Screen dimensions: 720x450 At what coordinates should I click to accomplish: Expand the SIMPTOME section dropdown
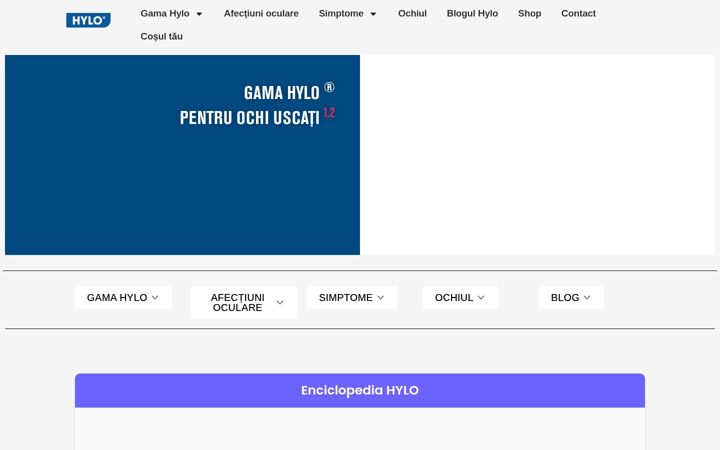(x=352, y=298)
